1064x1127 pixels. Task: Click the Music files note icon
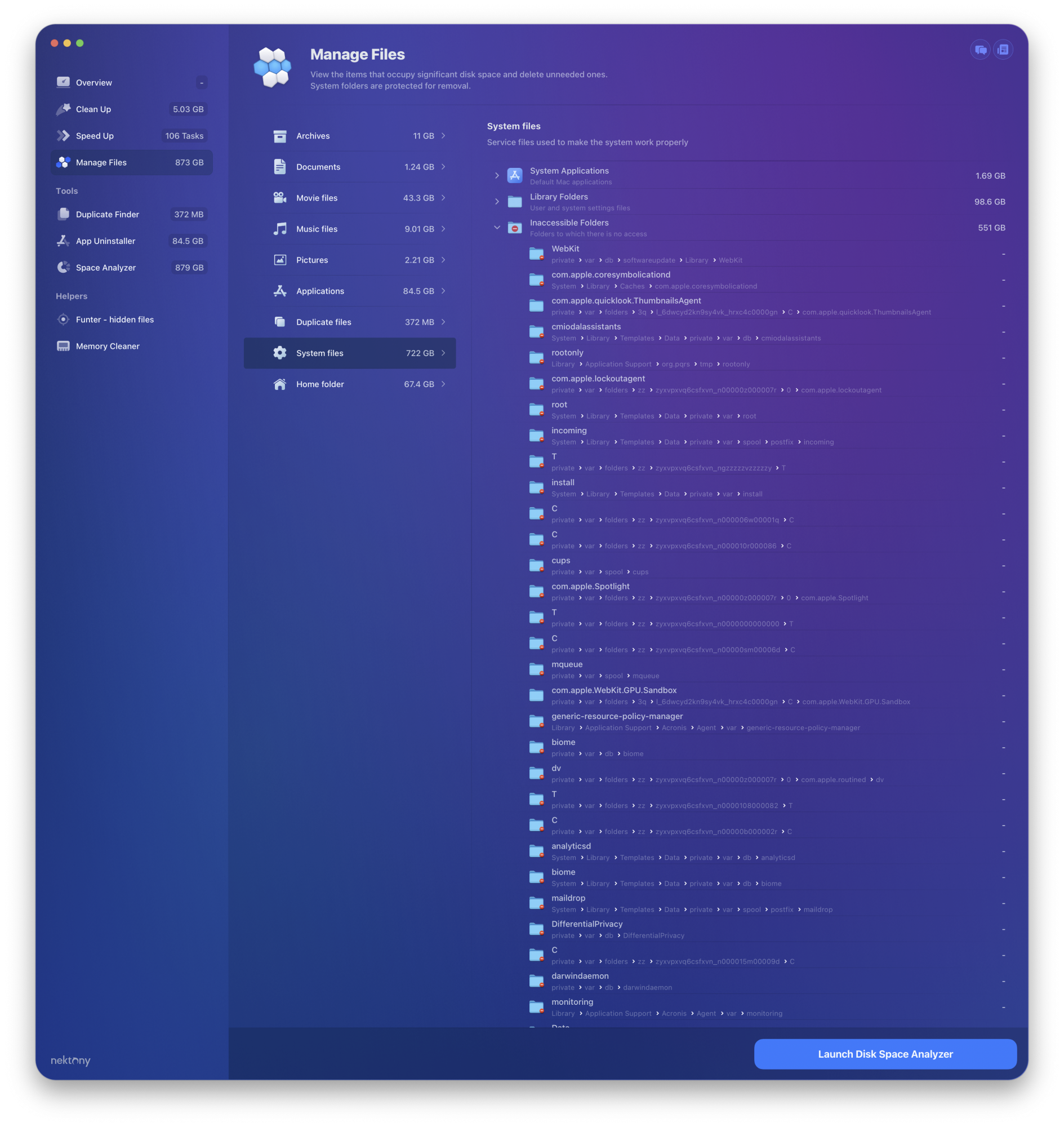click(279, 229)
